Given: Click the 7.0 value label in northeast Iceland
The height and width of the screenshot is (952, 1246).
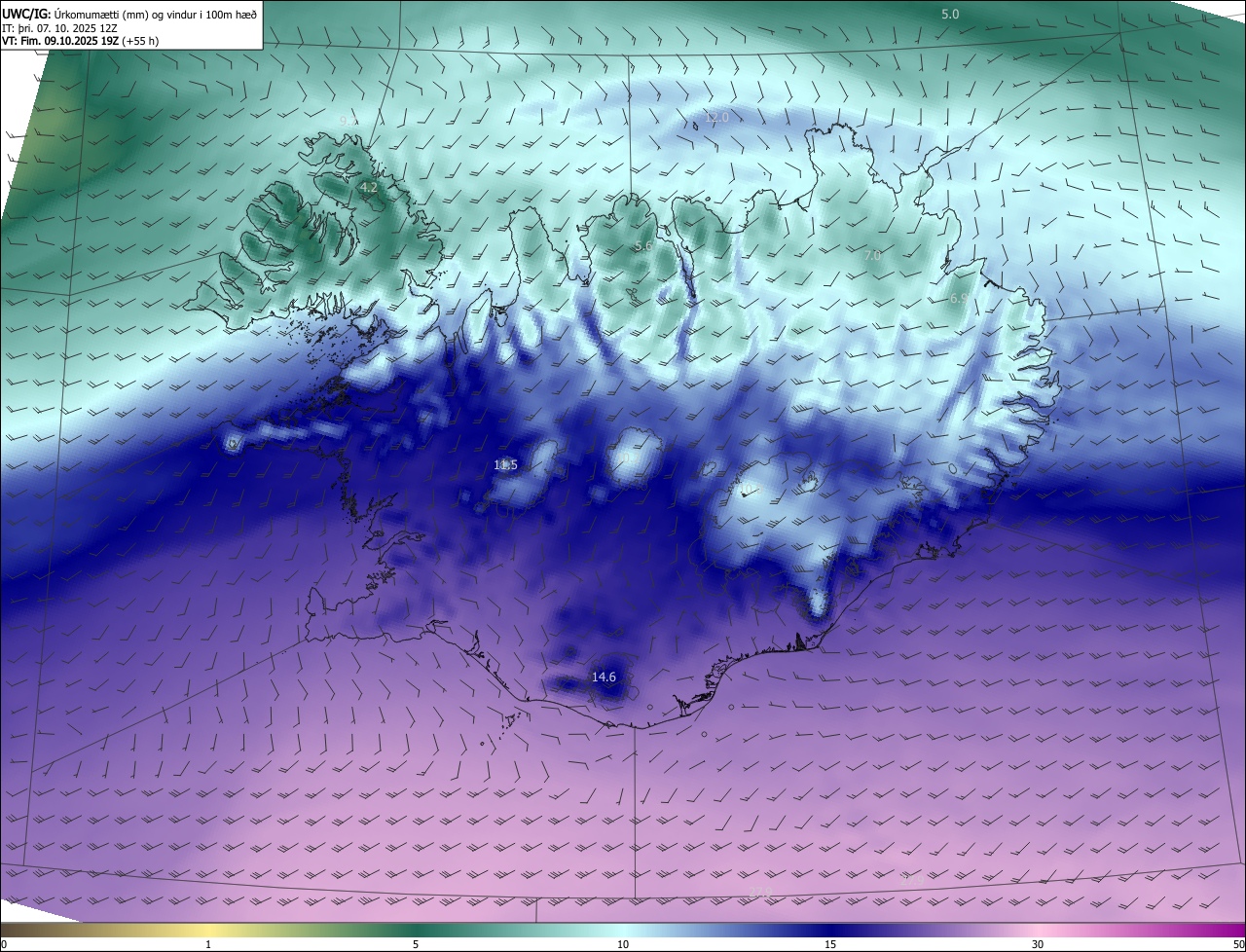Looking at the screenshot, I should click(872, 255).
